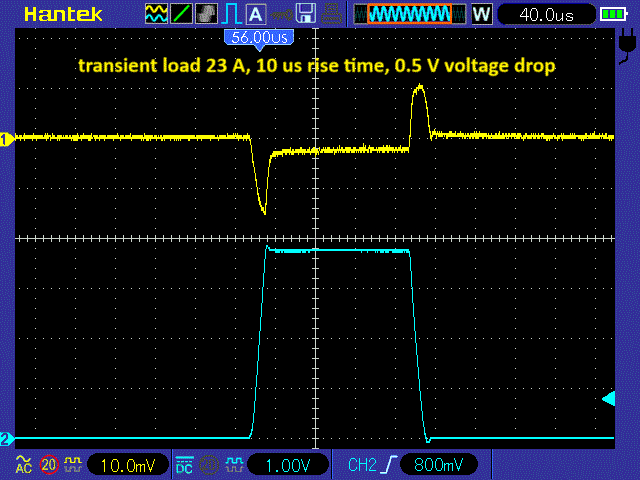Click the key lock icon
This screenshot has width=640, height=480.
point(281,16)
